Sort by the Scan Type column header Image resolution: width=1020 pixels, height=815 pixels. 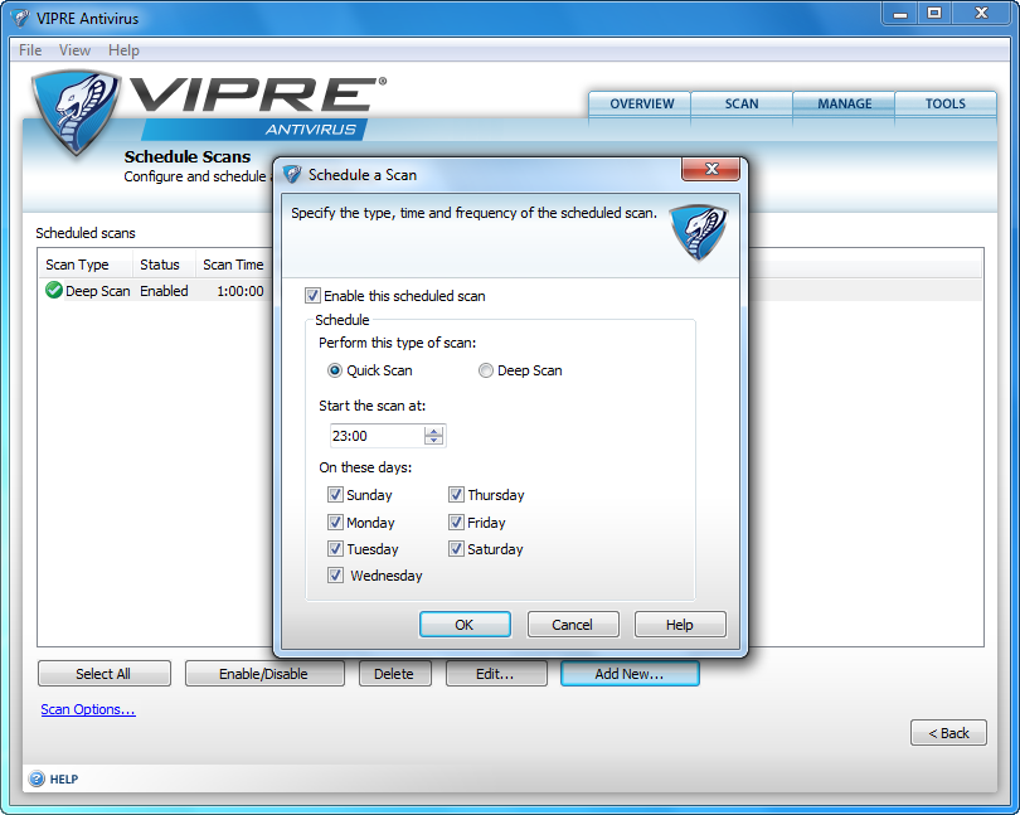[85, 265]
